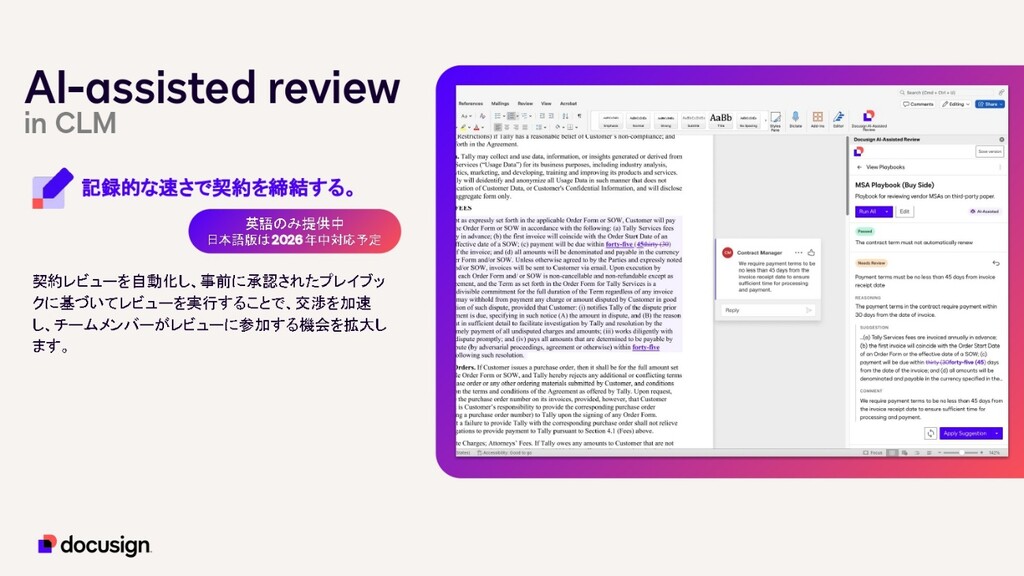Click the AI-Assisted badge
The height and width of the screenshot is (576, 1024).
click(x=985, y=212)
